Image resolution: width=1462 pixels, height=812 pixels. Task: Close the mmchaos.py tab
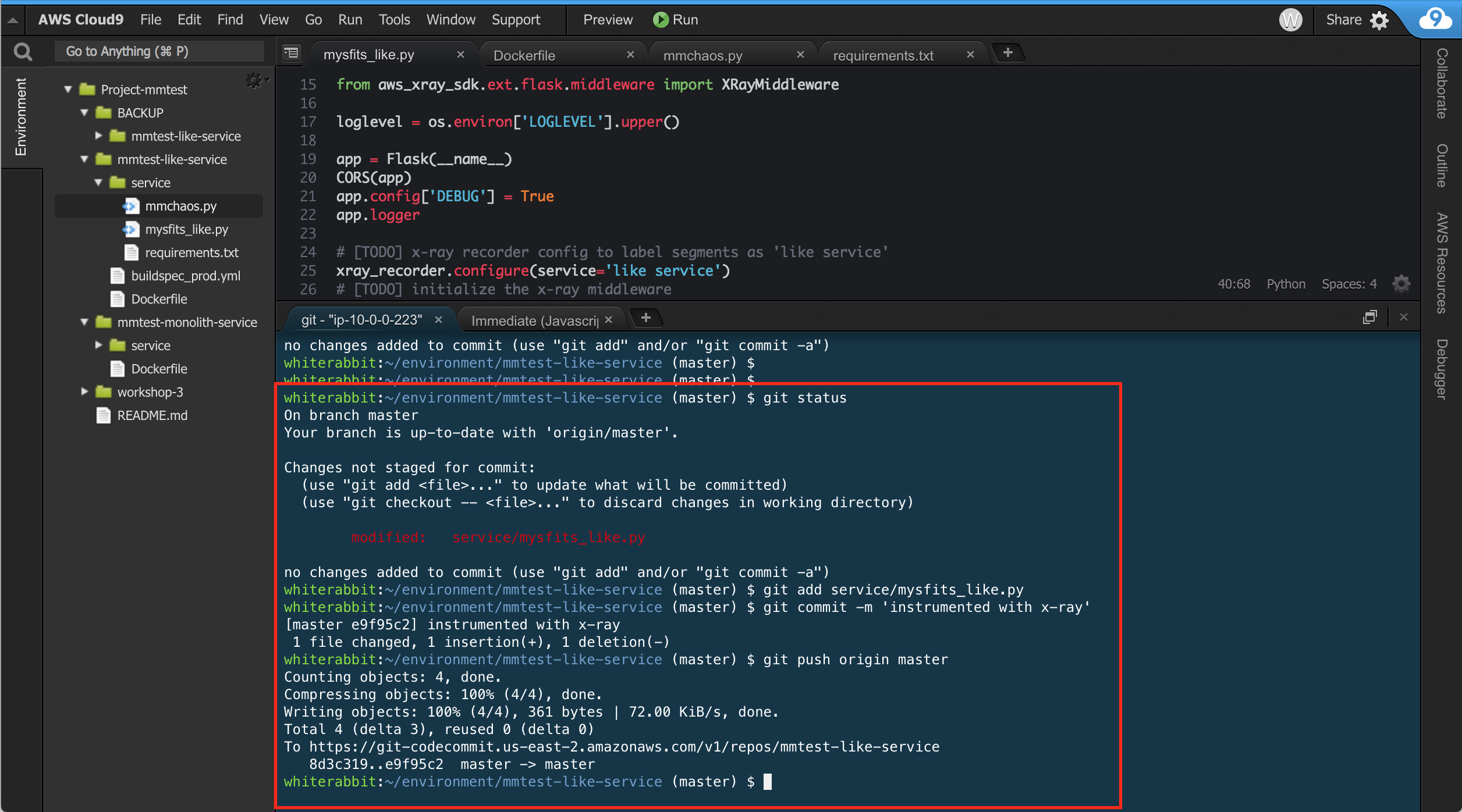[800, 54]
